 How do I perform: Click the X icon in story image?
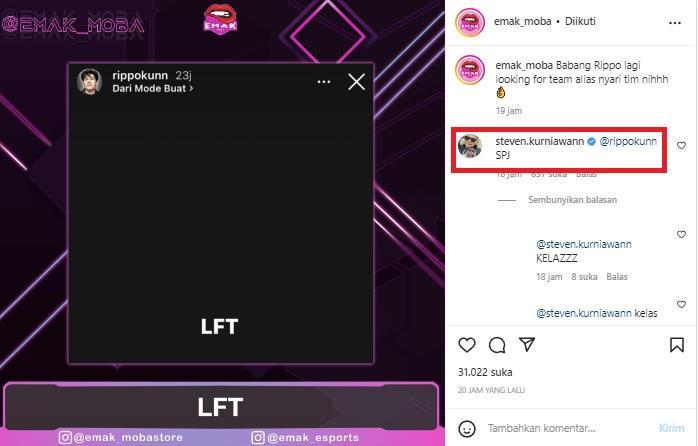click(x=356, y=82)
